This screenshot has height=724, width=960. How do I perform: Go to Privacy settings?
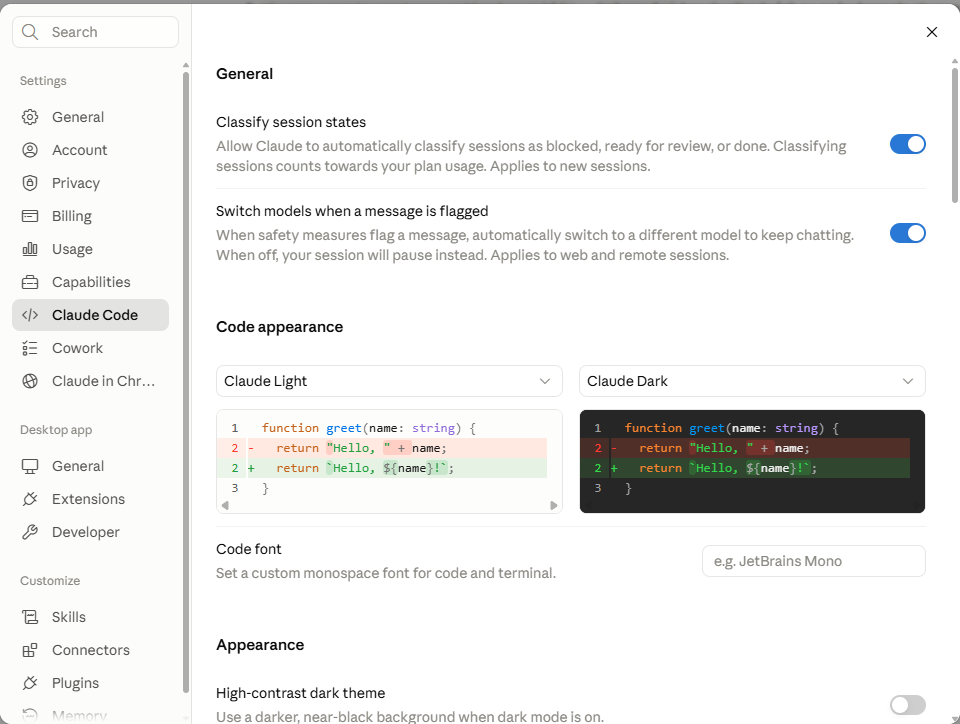pos(91,183)
